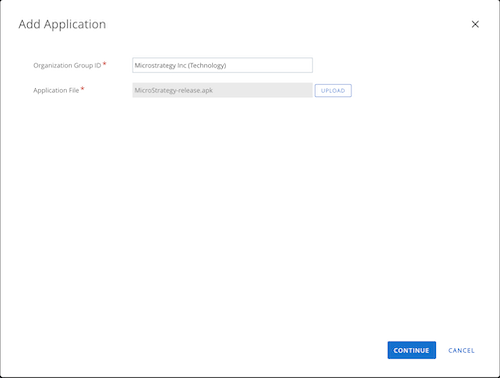
Task: Edit the organization group value box
Action: (222, 65)
